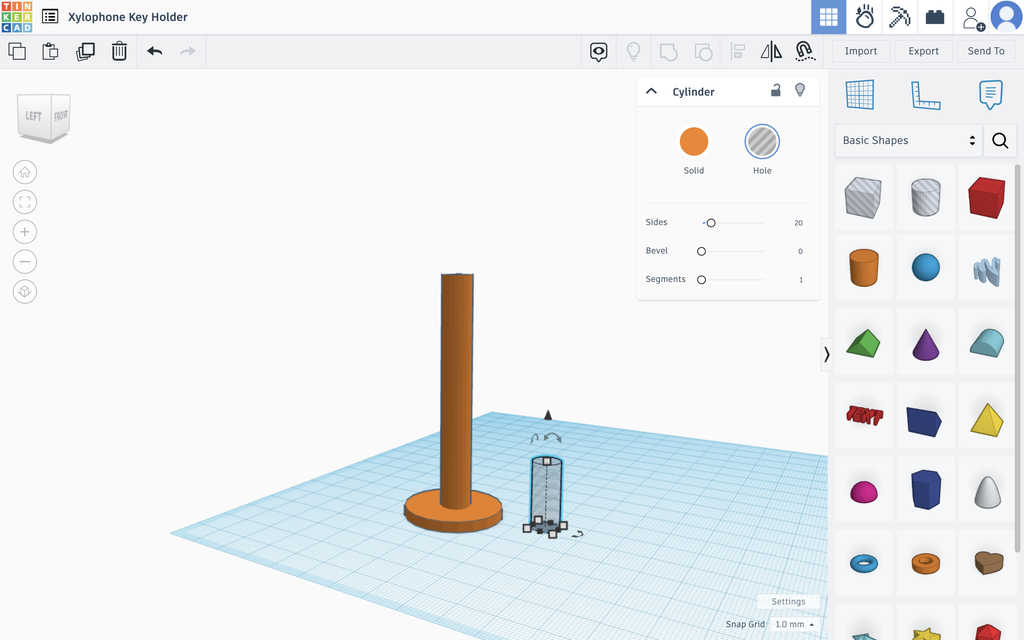Select the tall orange cylinder in viewport

click(456, 391)
